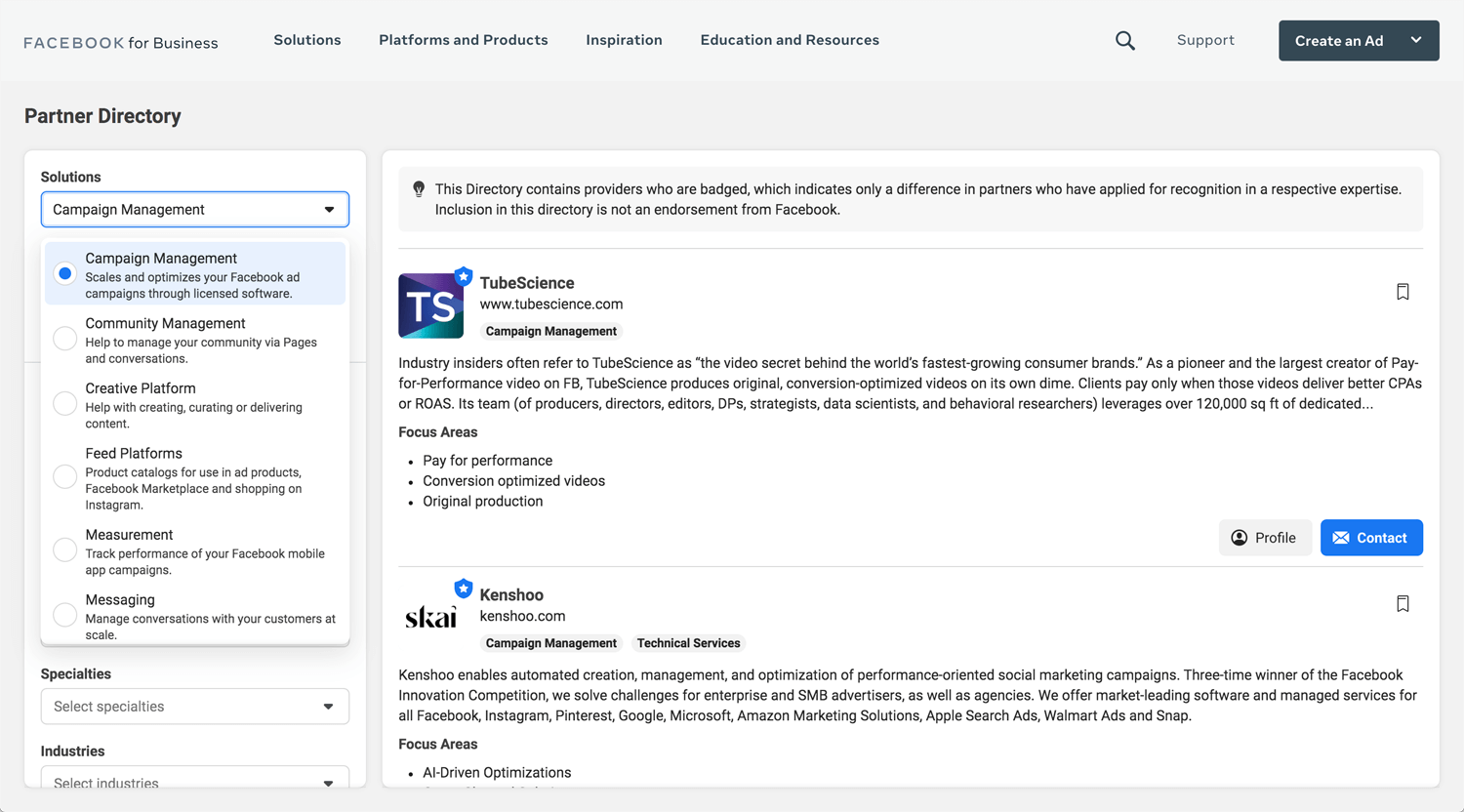This screenshot has height=812, width=1464.
Task: Collapse the Campaign Management solutions dropdown
Action: tap(195, 210)
